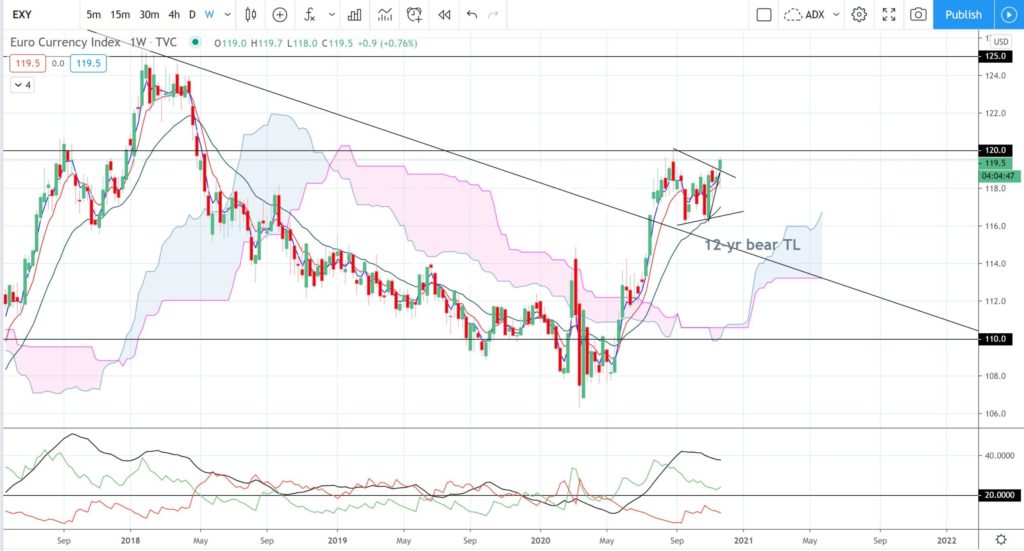Click the 2021 label on time axis
Screen dimensions: 1024x551
click(x=743, y=541)
